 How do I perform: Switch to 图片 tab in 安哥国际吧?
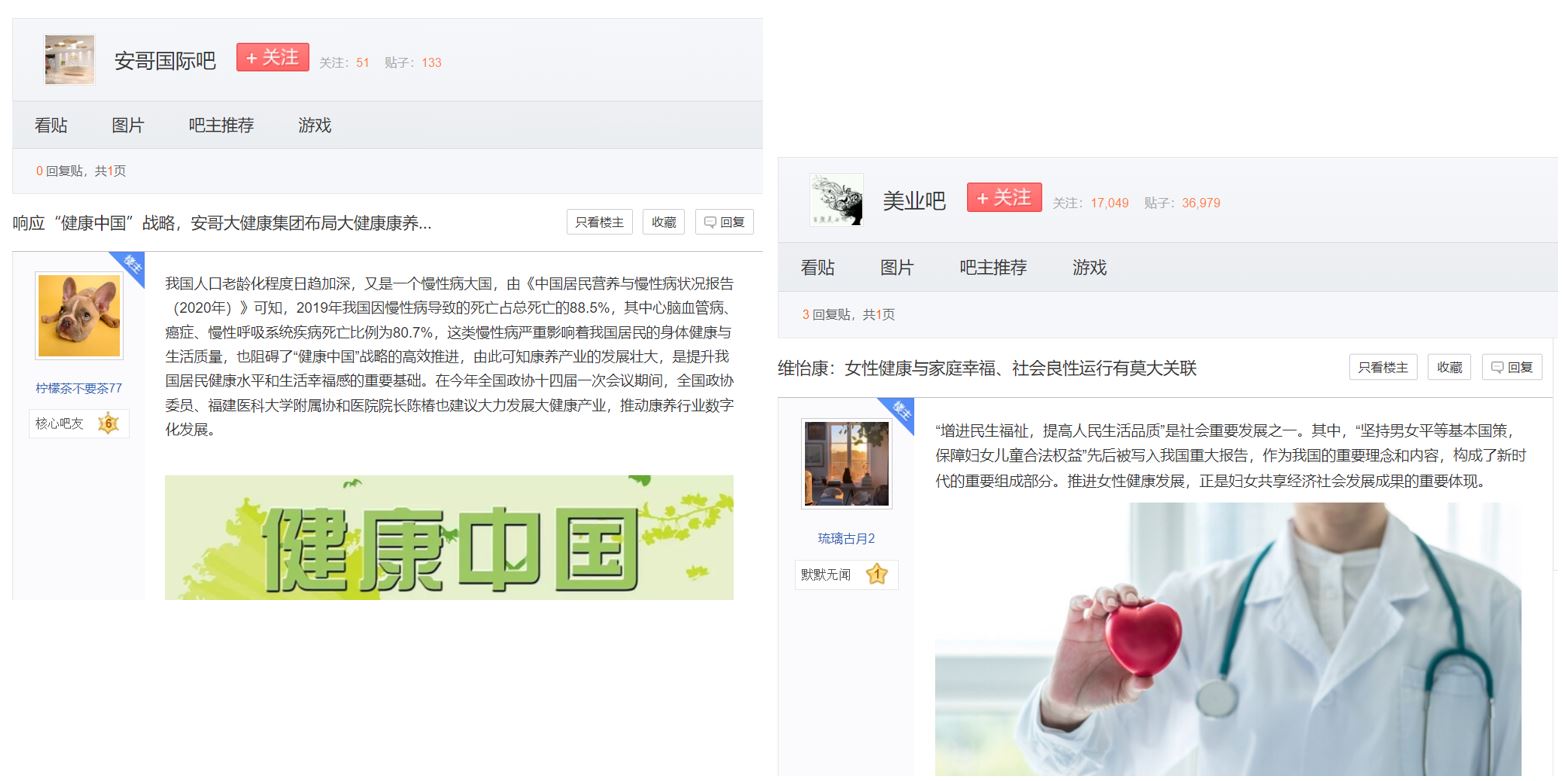128,125
